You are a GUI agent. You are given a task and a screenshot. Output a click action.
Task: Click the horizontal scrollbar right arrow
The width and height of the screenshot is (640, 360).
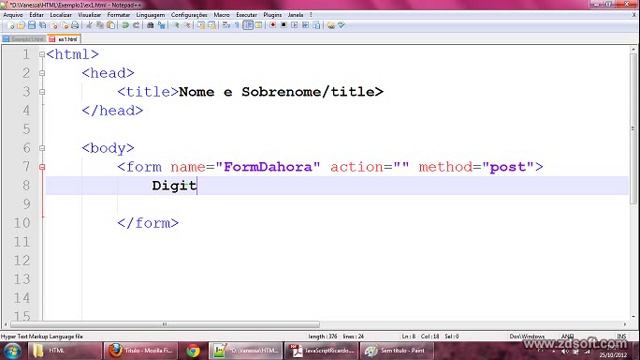point(625,324)
